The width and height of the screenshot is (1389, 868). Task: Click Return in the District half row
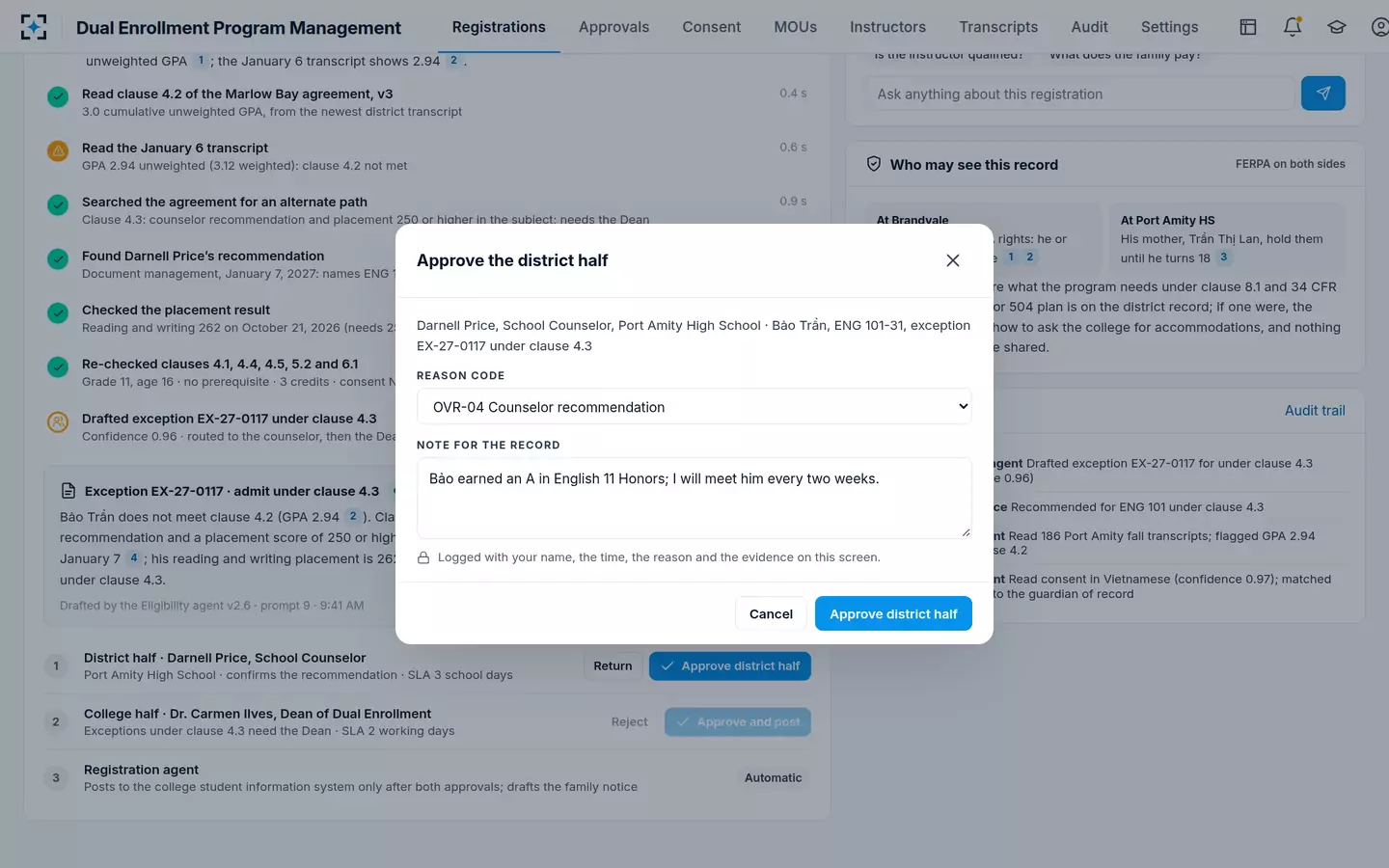(x=613, y=665)
